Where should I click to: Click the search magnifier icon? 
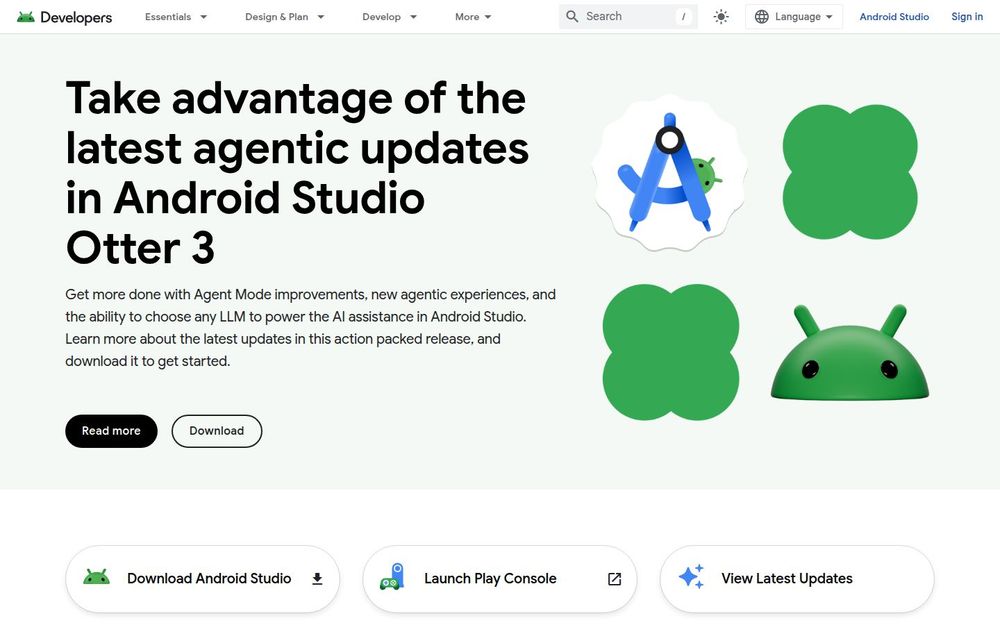572,17
